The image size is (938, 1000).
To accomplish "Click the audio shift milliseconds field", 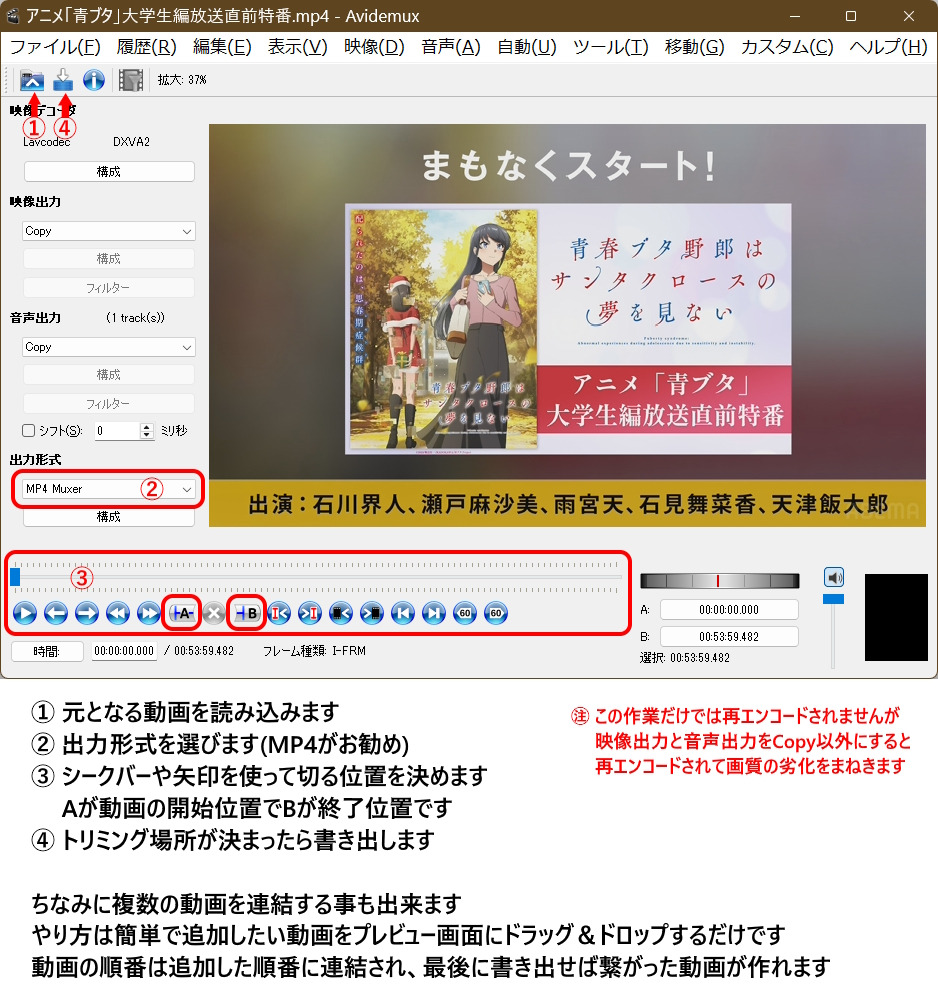I will pos(117,431).
